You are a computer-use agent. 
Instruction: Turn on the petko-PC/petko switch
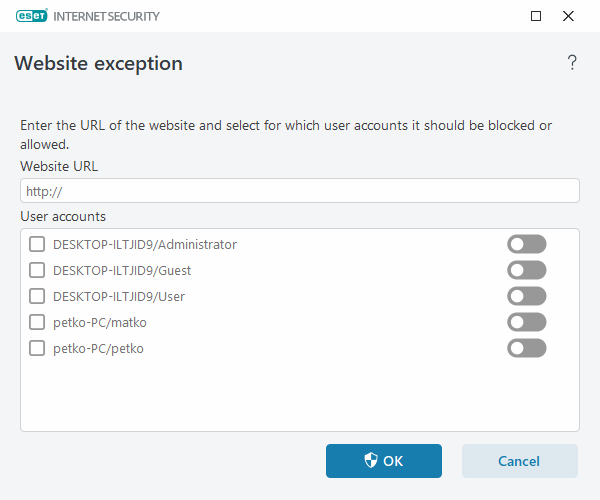point(527,348)
